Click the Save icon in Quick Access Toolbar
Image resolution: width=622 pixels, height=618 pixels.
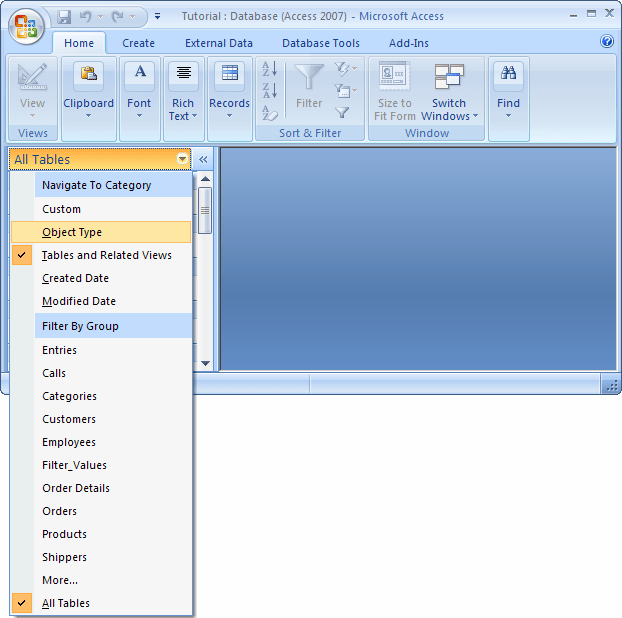click(x=63, y=17)
